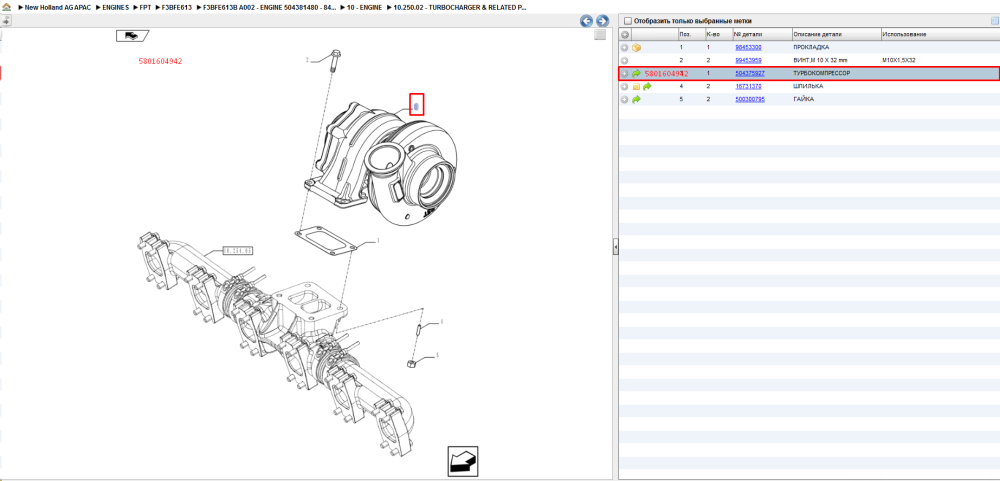The width and height of the screenshot is (1000, 481).
Task: Open the 'ENGINES' breadcrumb
Action: [x=115, y=6]
